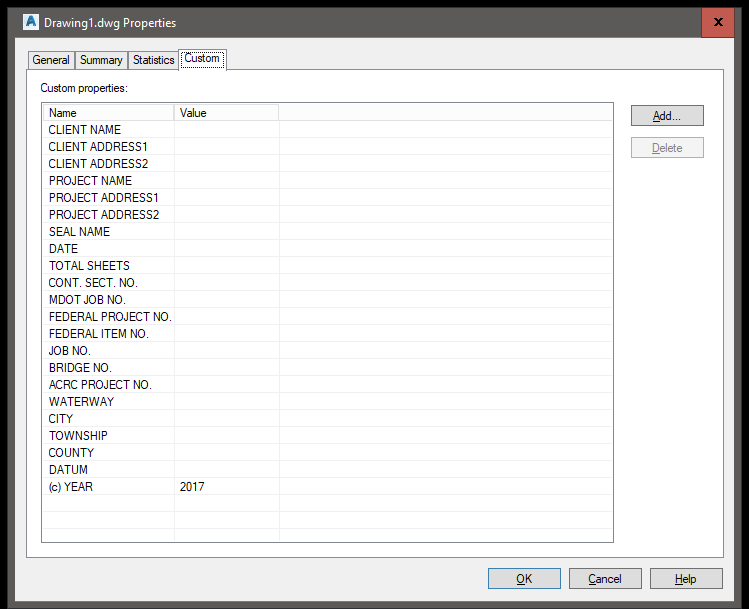Select the CONT. SECT. NO. row
749x609 pixels.
tap(327, 283)
